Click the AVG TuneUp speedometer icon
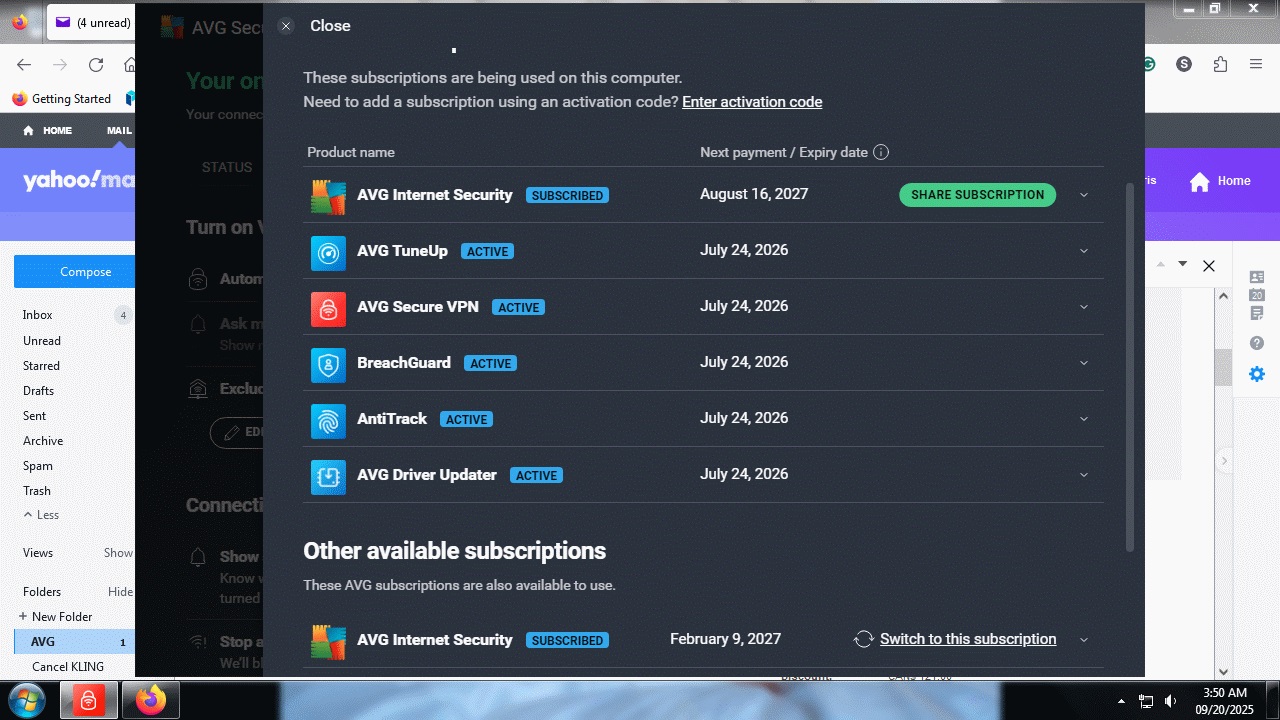Image resolution: width=1280 pixels, height=720 pixels. (x=328, y=252)
